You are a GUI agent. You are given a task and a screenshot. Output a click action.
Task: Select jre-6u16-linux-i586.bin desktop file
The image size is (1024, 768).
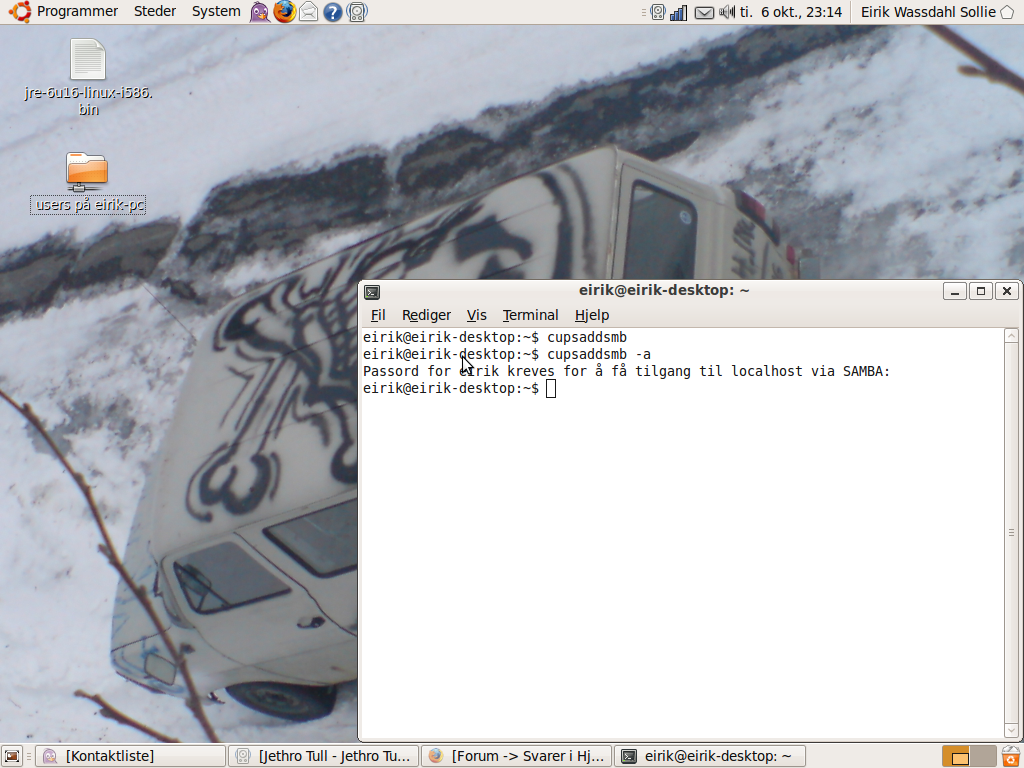tap(88, 78)
